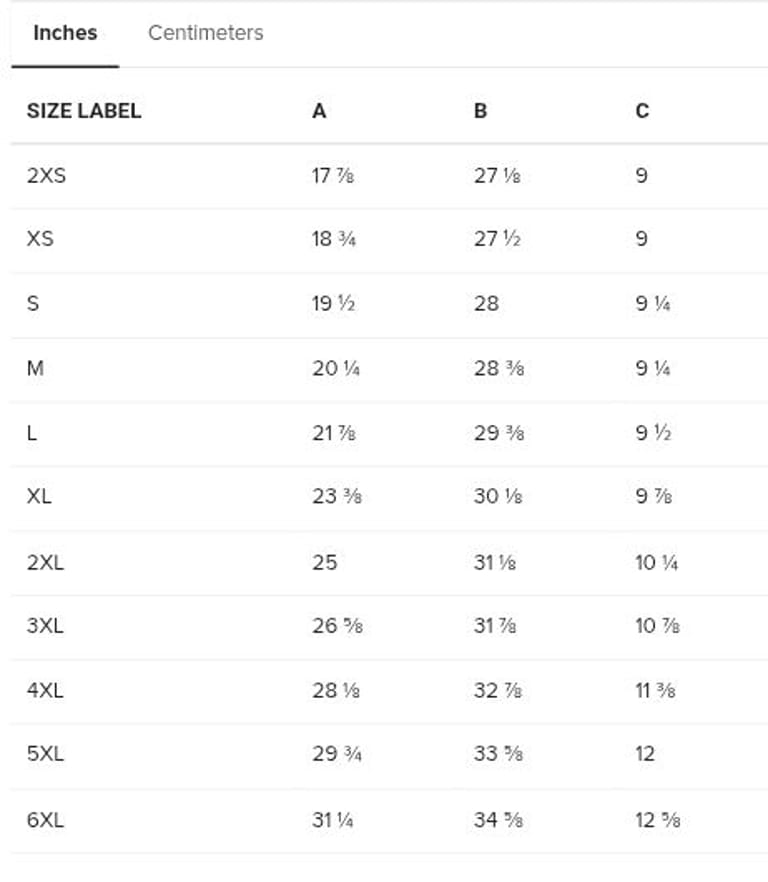Click the 6XL B measurement 34 ⅝
Screen dimensions: 768x882
tap(497, 820)
